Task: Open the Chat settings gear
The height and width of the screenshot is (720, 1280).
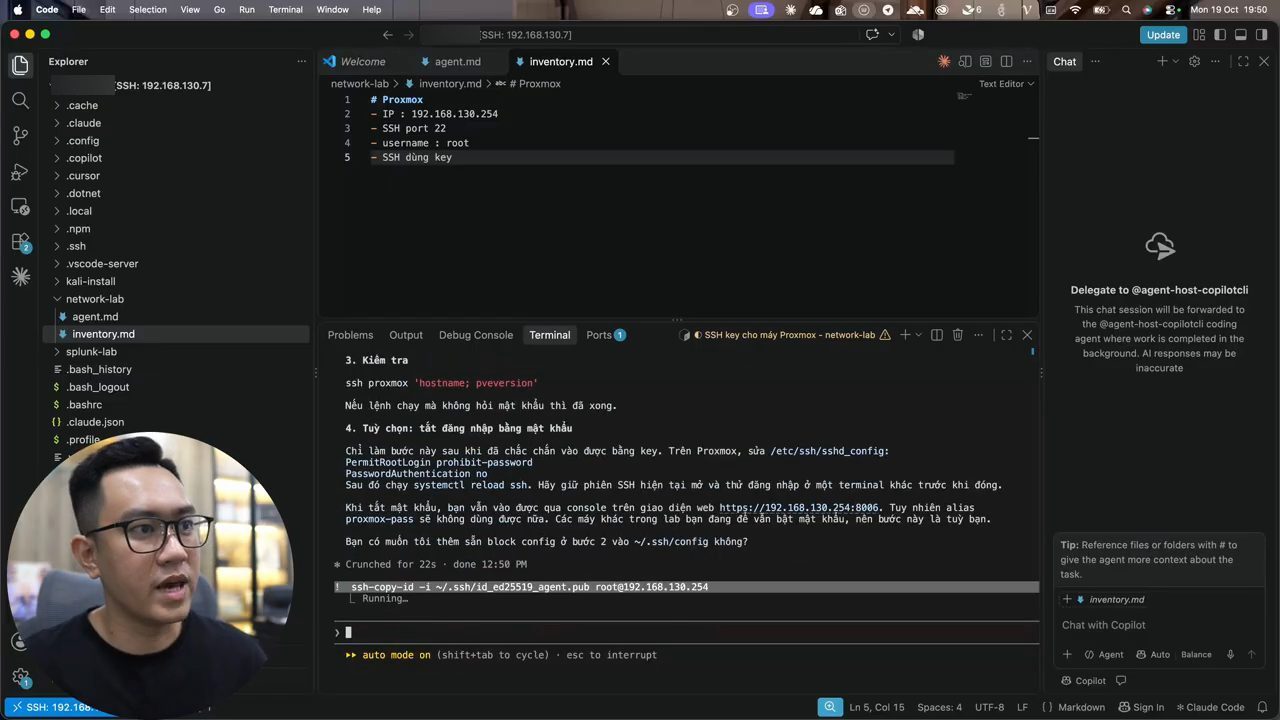Action: click(1194, 62)
